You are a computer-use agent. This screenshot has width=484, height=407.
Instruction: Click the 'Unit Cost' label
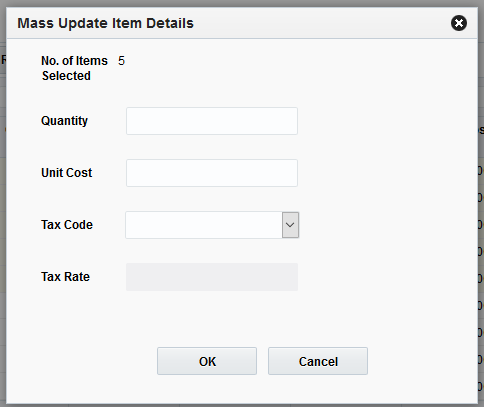click(x=67, y=173)
